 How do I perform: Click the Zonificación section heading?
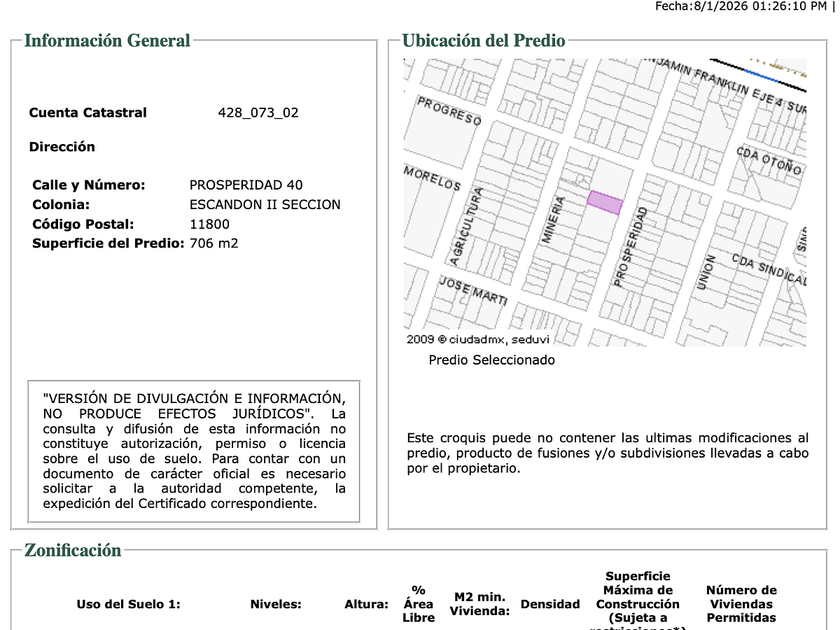[73, 550]
